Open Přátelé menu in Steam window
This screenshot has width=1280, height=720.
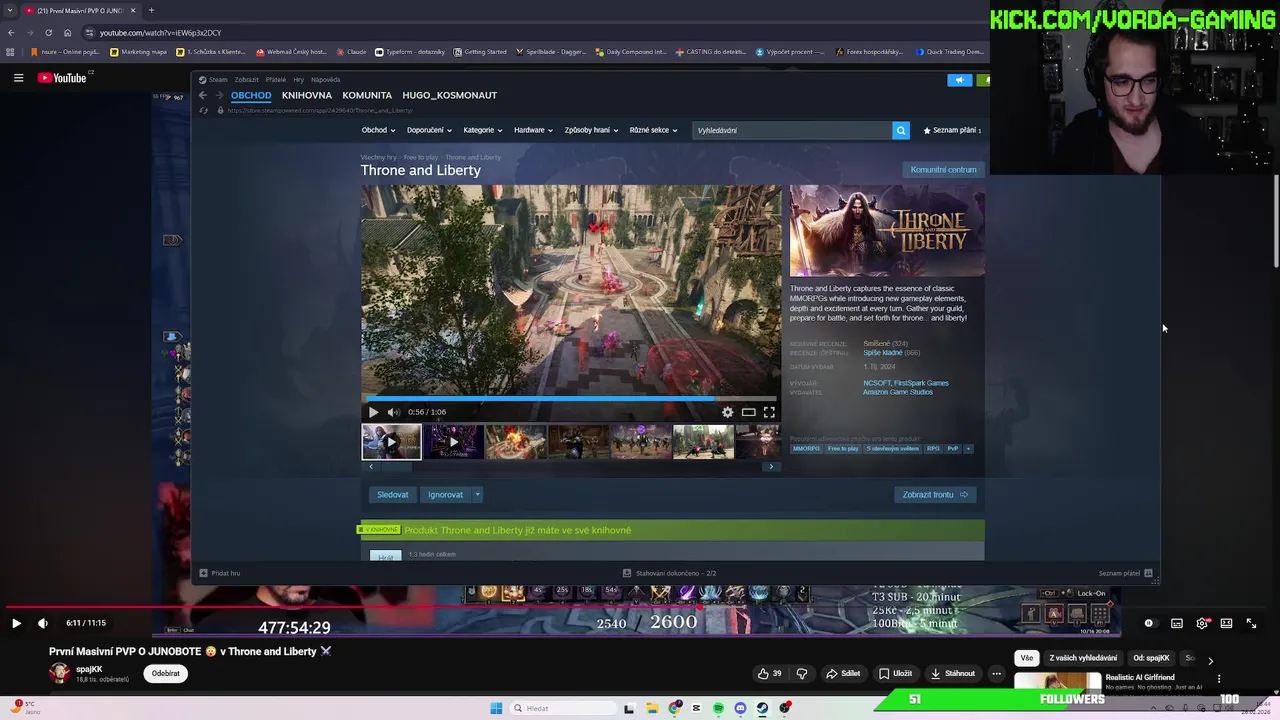pos(275,79)
